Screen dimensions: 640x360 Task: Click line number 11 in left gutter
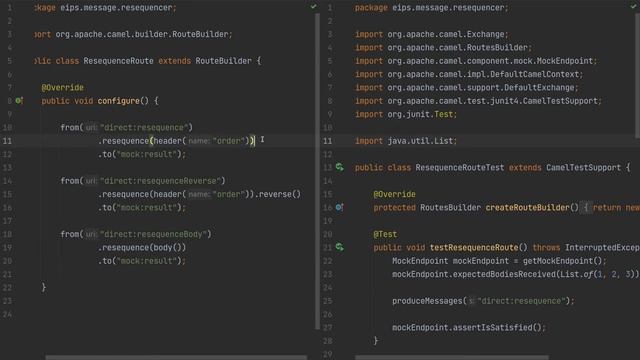[7, 141]
